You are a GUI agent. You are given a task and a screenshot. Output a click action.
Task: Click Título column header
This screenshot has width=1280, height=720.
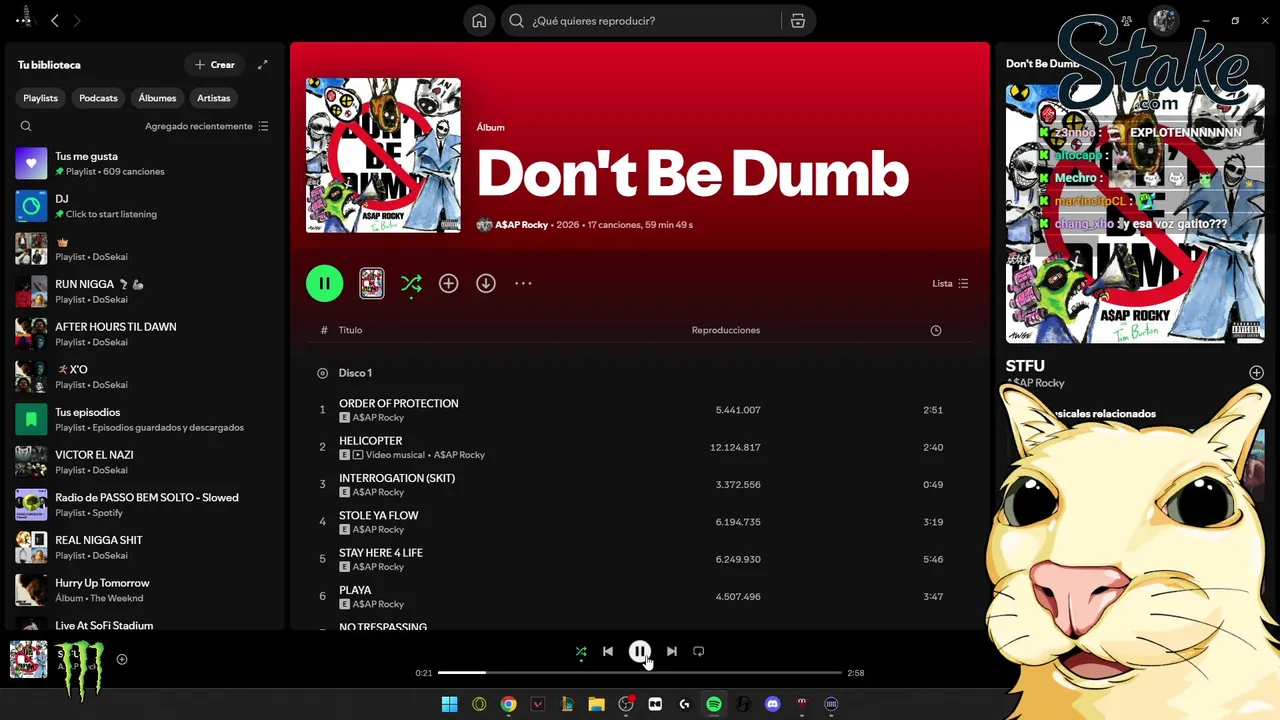pos(350,330)
